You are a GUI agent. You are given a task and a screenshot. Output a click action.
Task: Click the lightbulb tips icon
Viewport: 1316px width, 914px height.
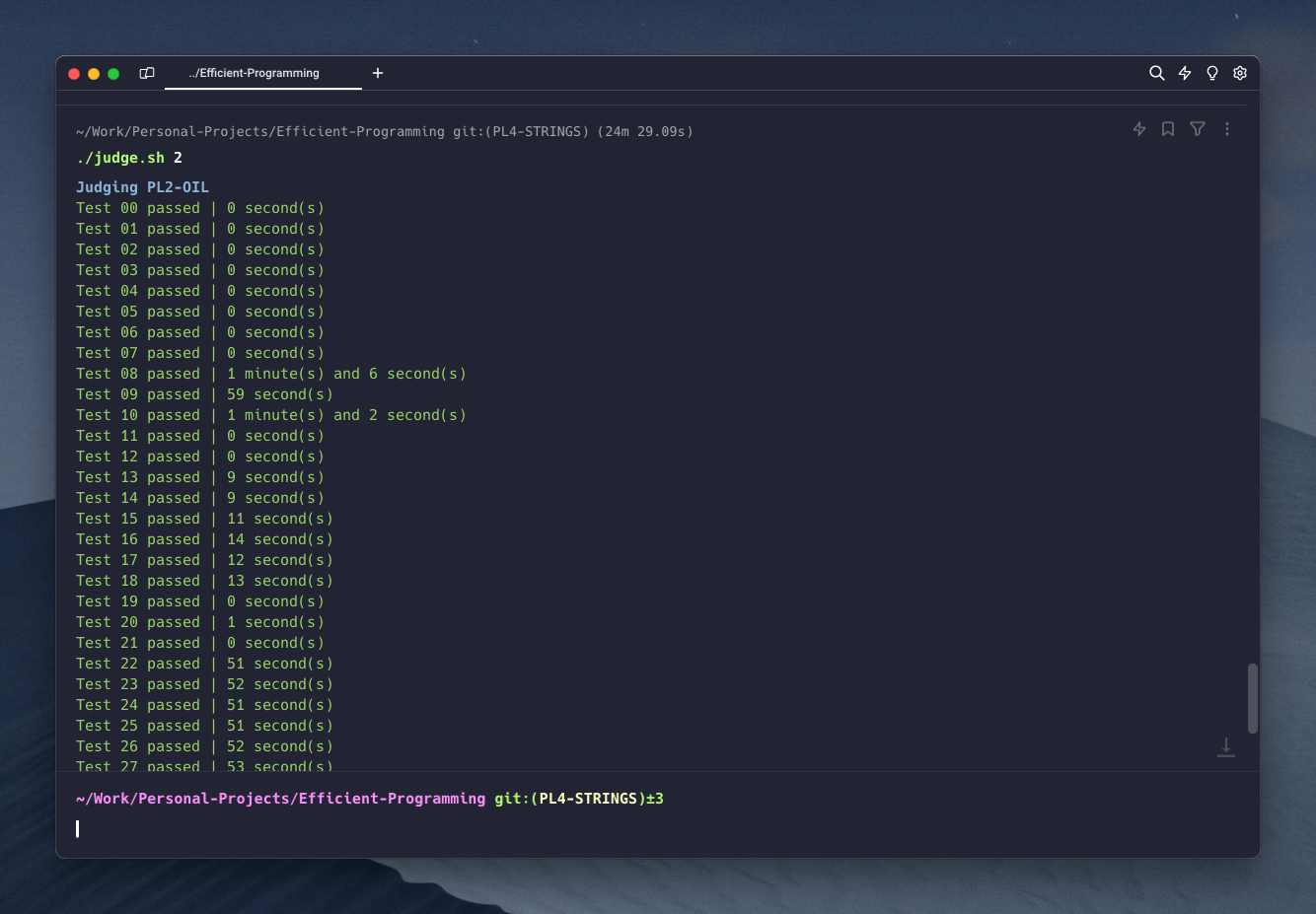point(1212,73)
